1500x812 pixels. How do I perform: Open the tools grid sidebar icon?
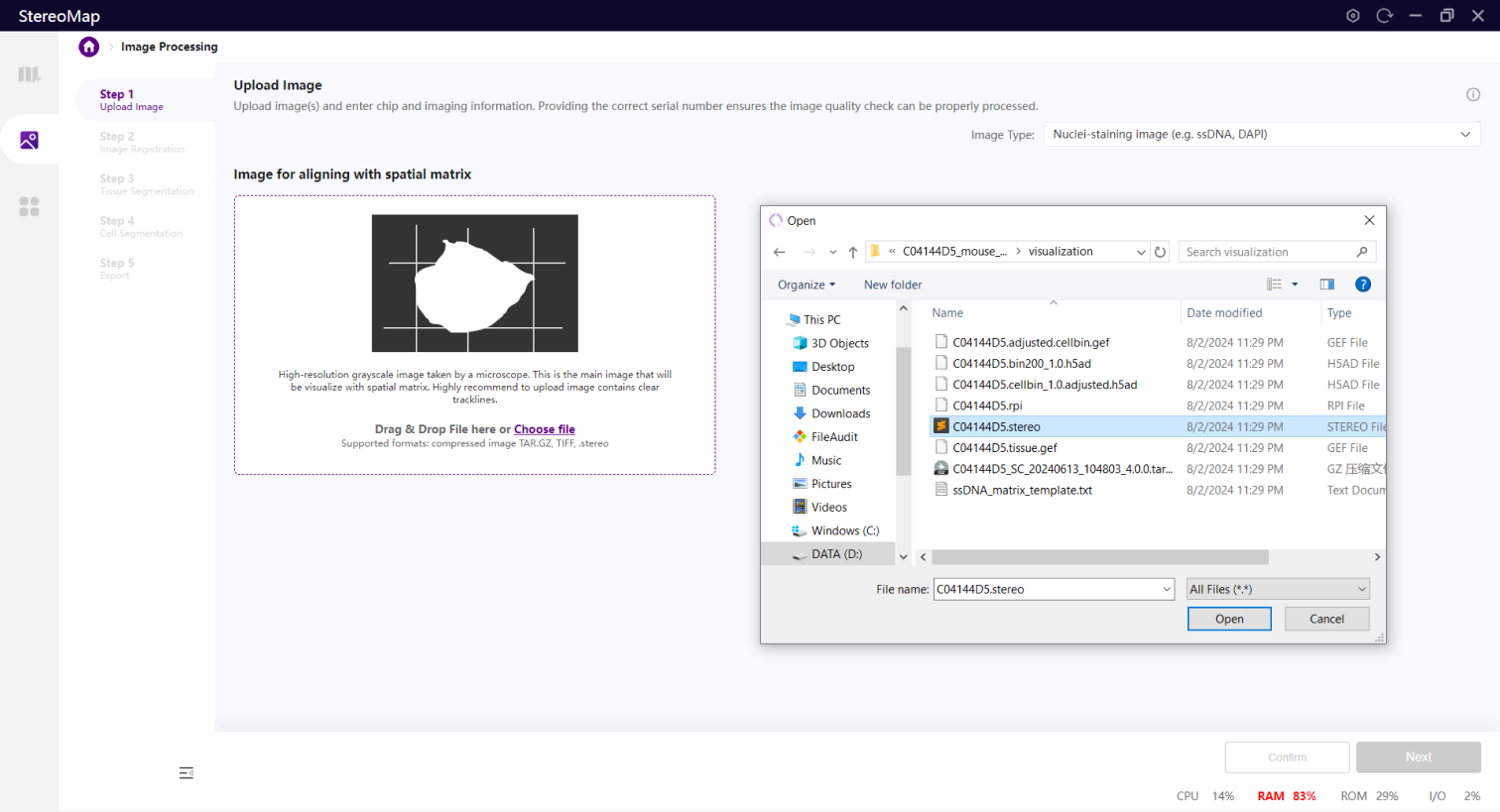pos(29,206)
